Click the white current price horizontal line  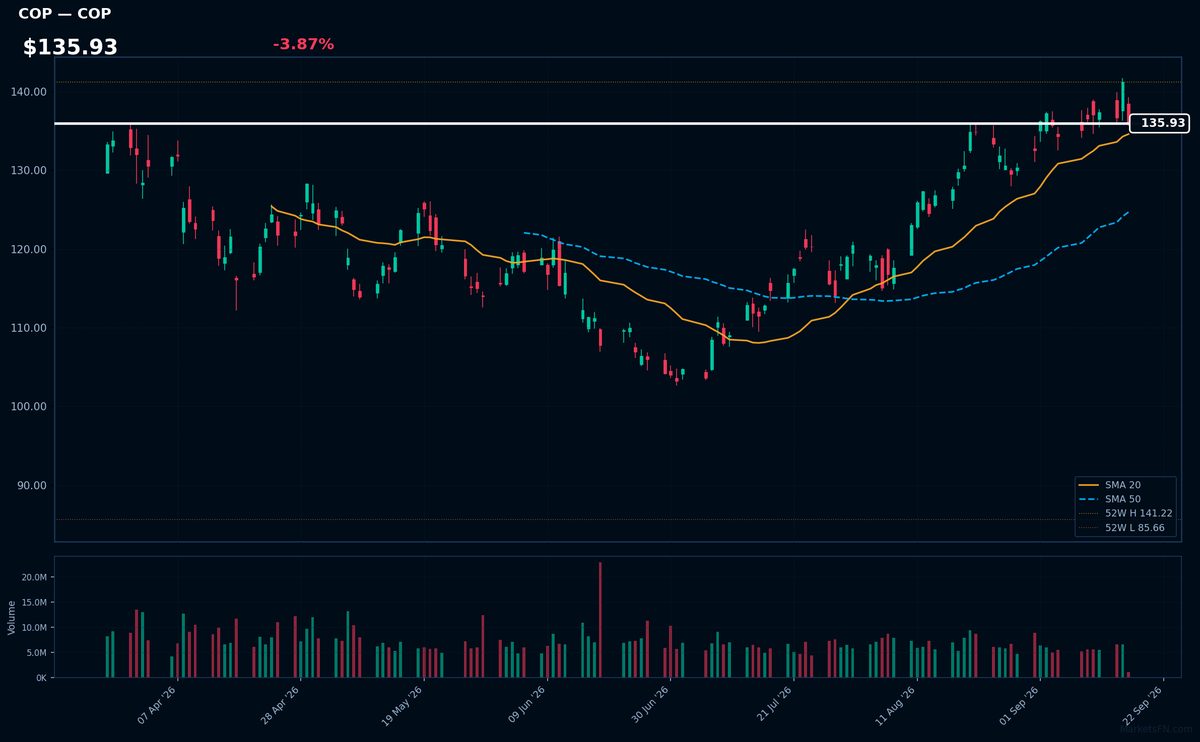[x=592, y=123]
